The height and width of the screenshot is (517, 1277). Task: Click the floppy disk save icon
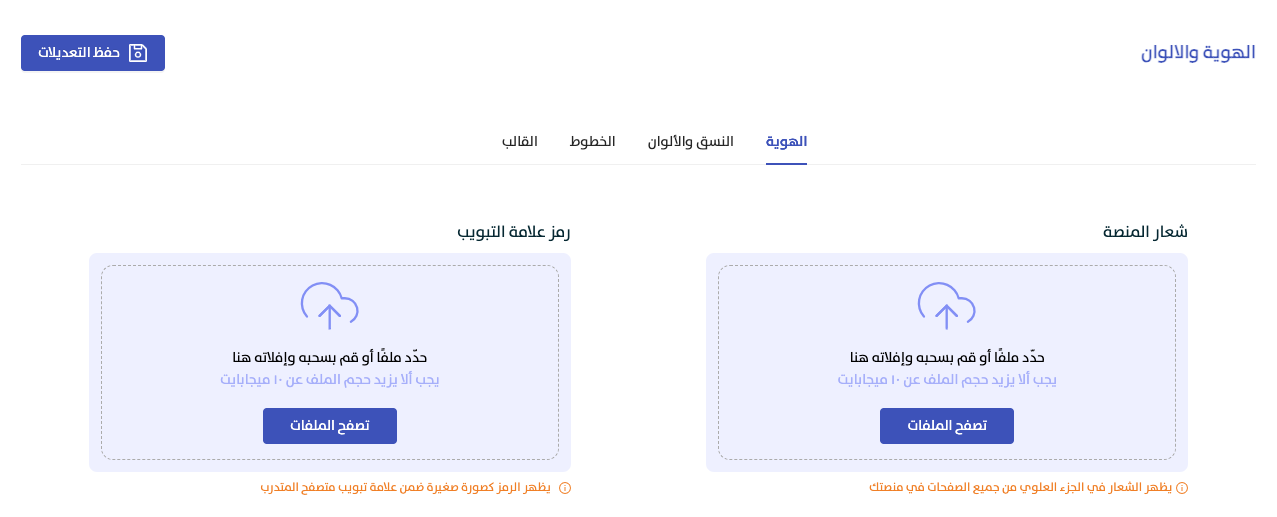tap(138, 53)
